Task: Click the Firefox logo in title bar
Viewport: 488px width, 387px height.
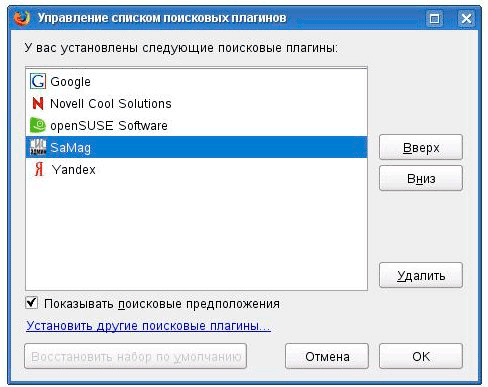Action: [x=22, y=18]
